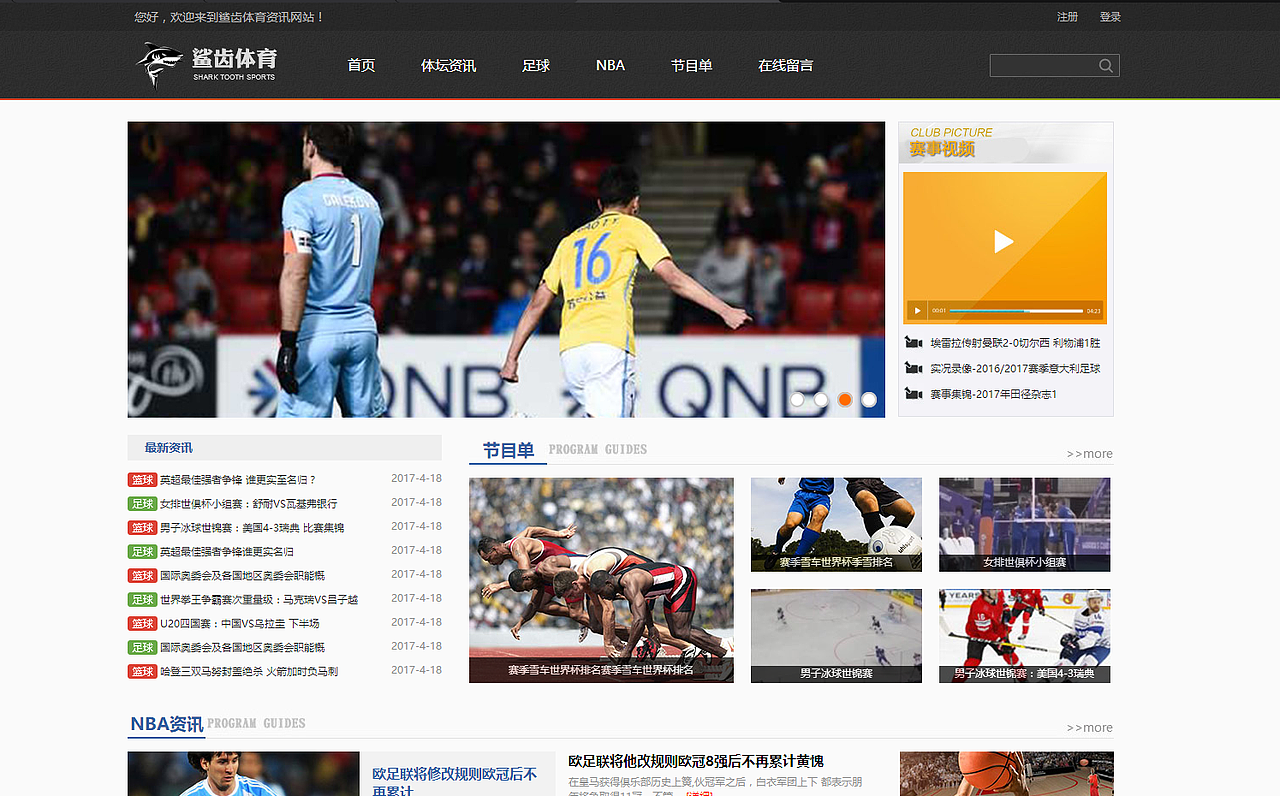
Task: Select the last carousel slide dot
Action: click(869, 400)
